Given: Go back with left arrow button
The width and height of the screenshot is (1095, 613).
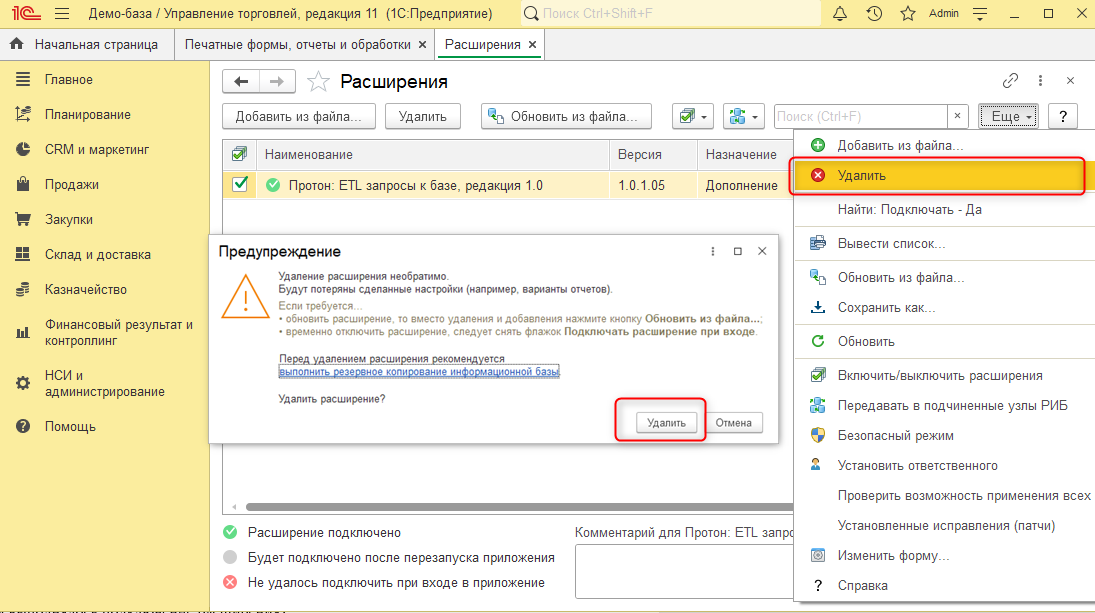Looking at the screenshot, I should pyautogui.click(x=241, y=82).
